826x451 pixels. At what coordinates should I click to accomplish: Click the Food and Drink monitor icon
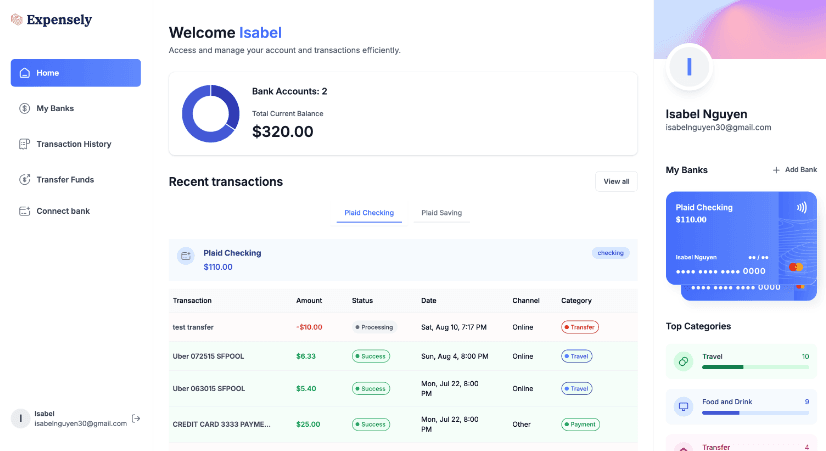[683, 406]
